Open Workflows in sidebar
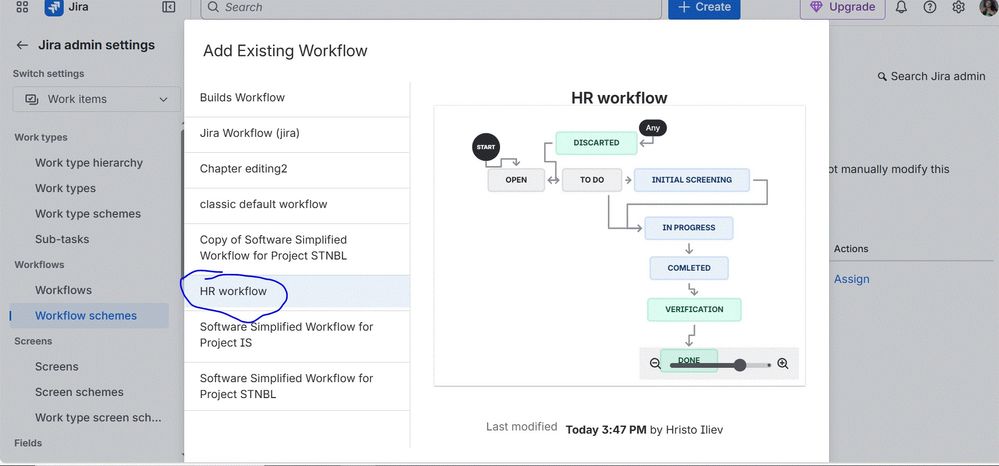The image size is (999, 466). pos(63,290)
